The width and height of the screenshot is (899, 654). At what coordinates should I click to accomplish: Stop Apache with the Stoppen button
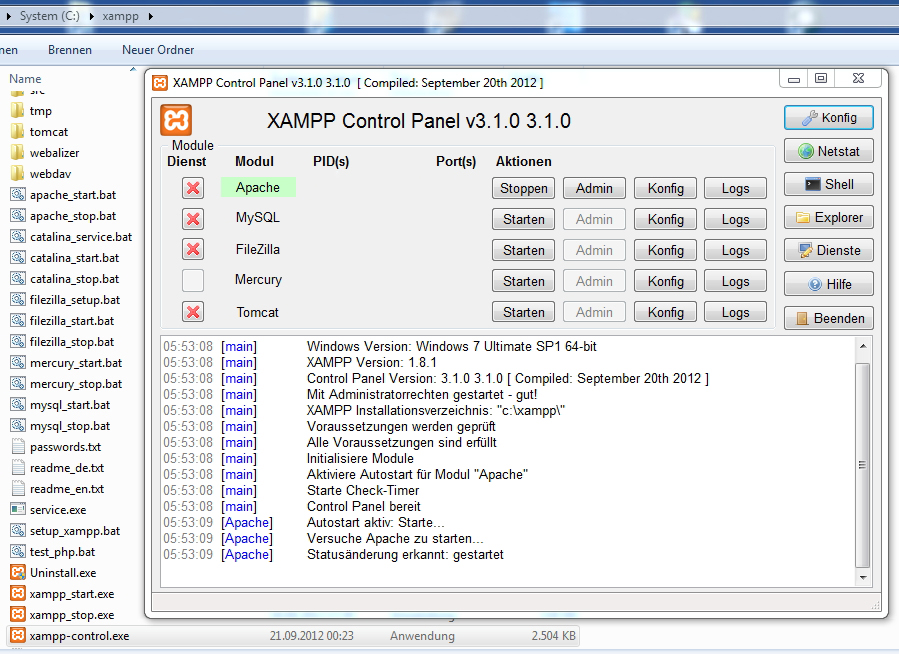click(x=524, y=188)
